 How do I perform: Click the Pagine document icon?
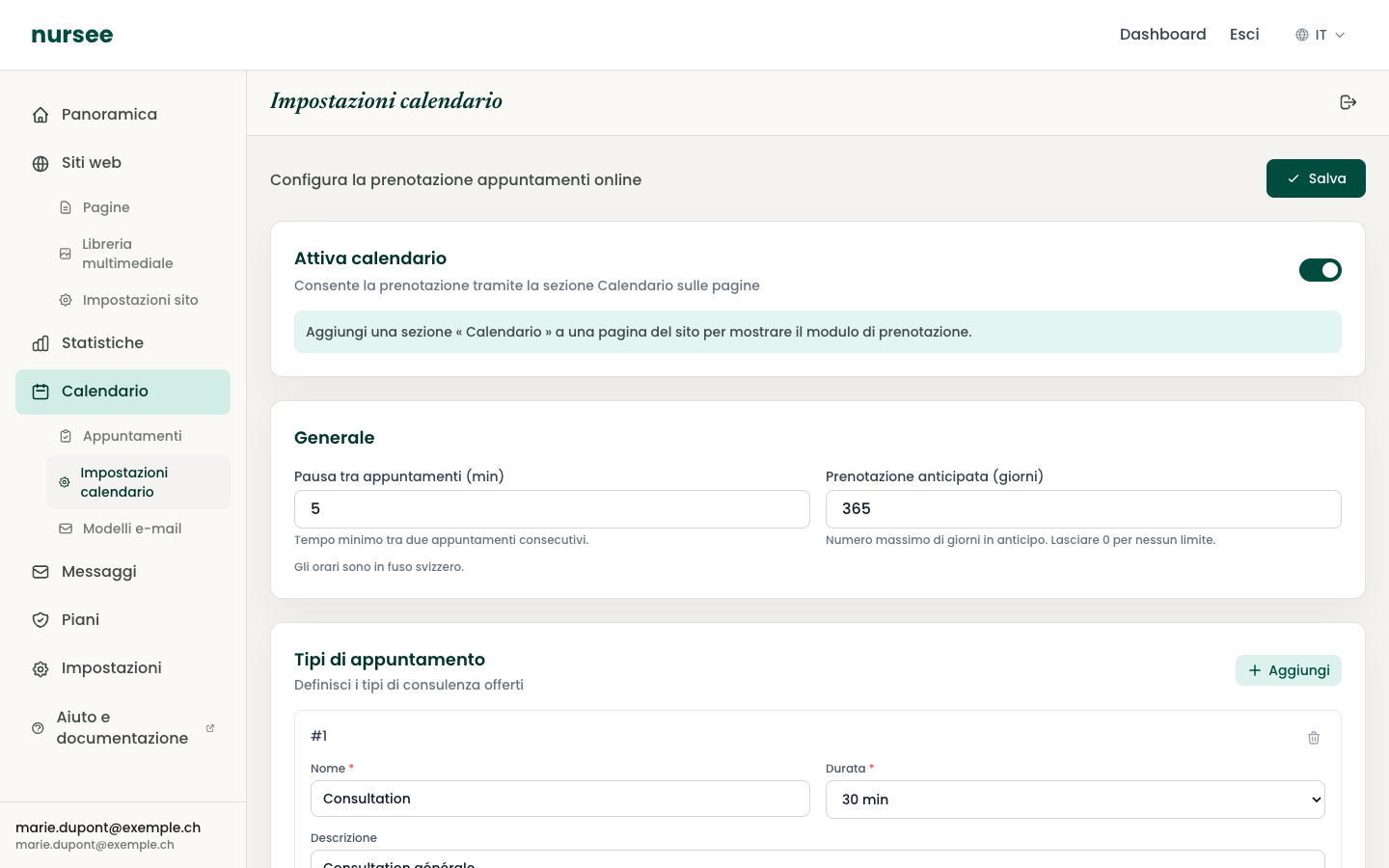[66, 207]
